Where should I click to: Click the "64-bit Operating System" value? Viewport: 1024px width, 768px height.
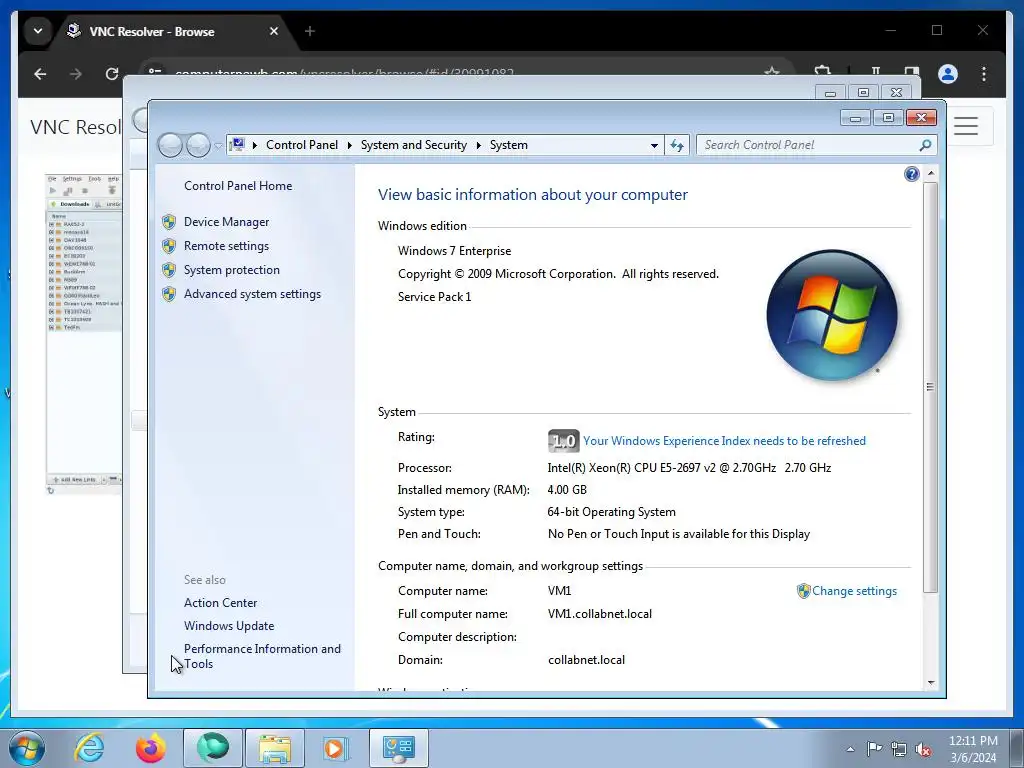611,512
